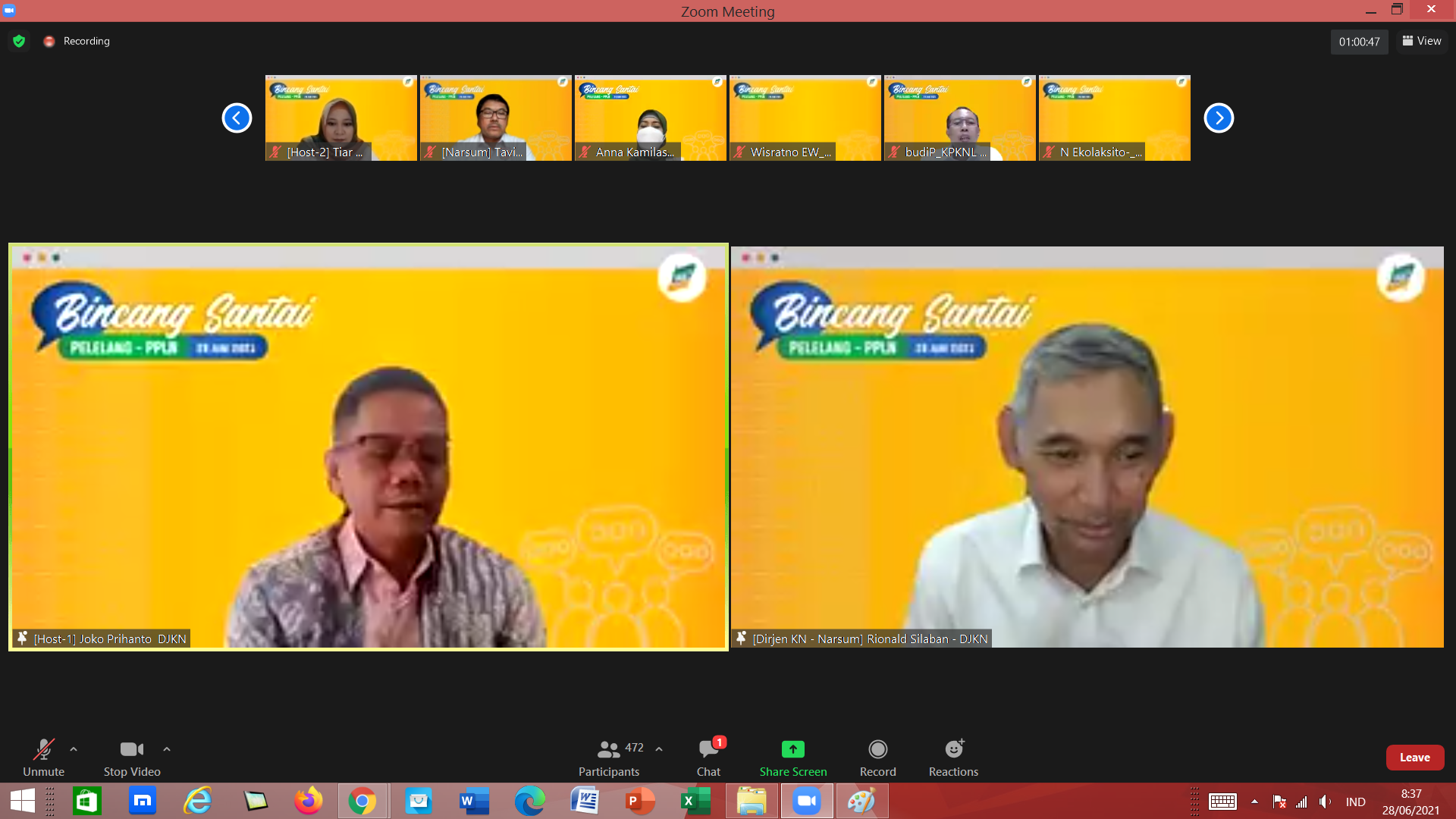Open the View menu

click(1421, 41)
